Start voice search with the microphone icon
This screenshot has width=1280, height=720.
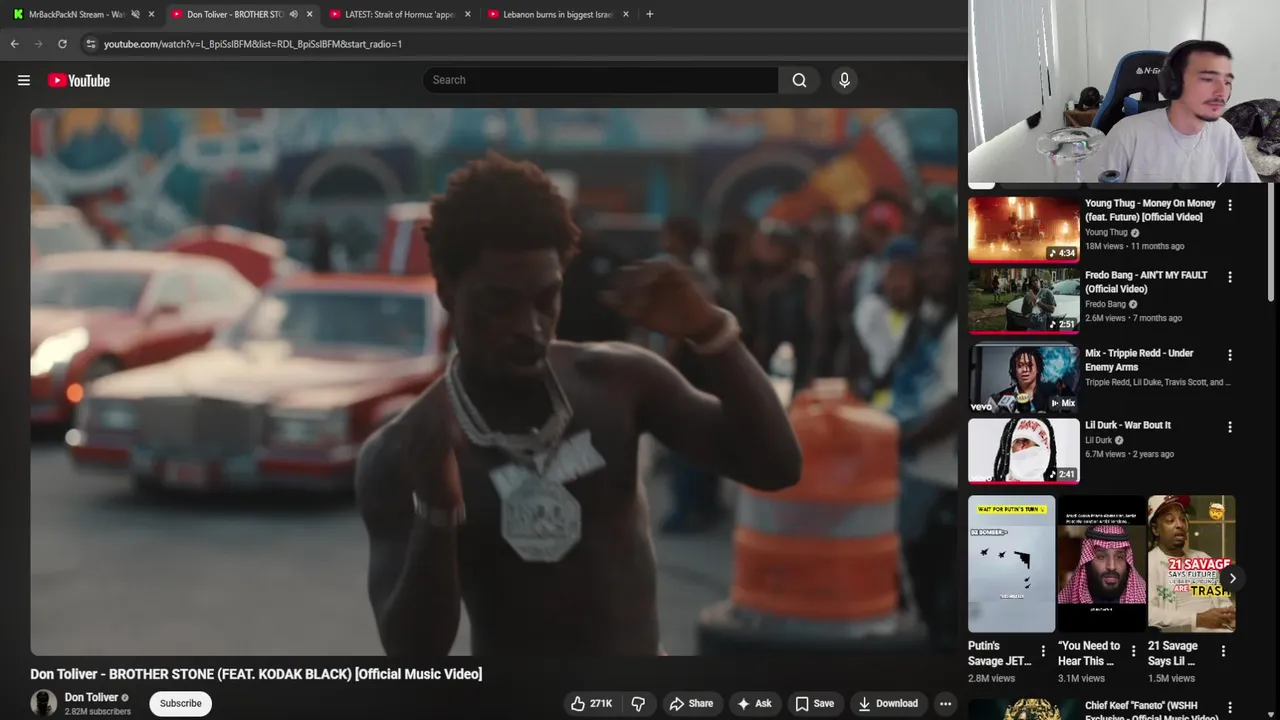point(844,80)
